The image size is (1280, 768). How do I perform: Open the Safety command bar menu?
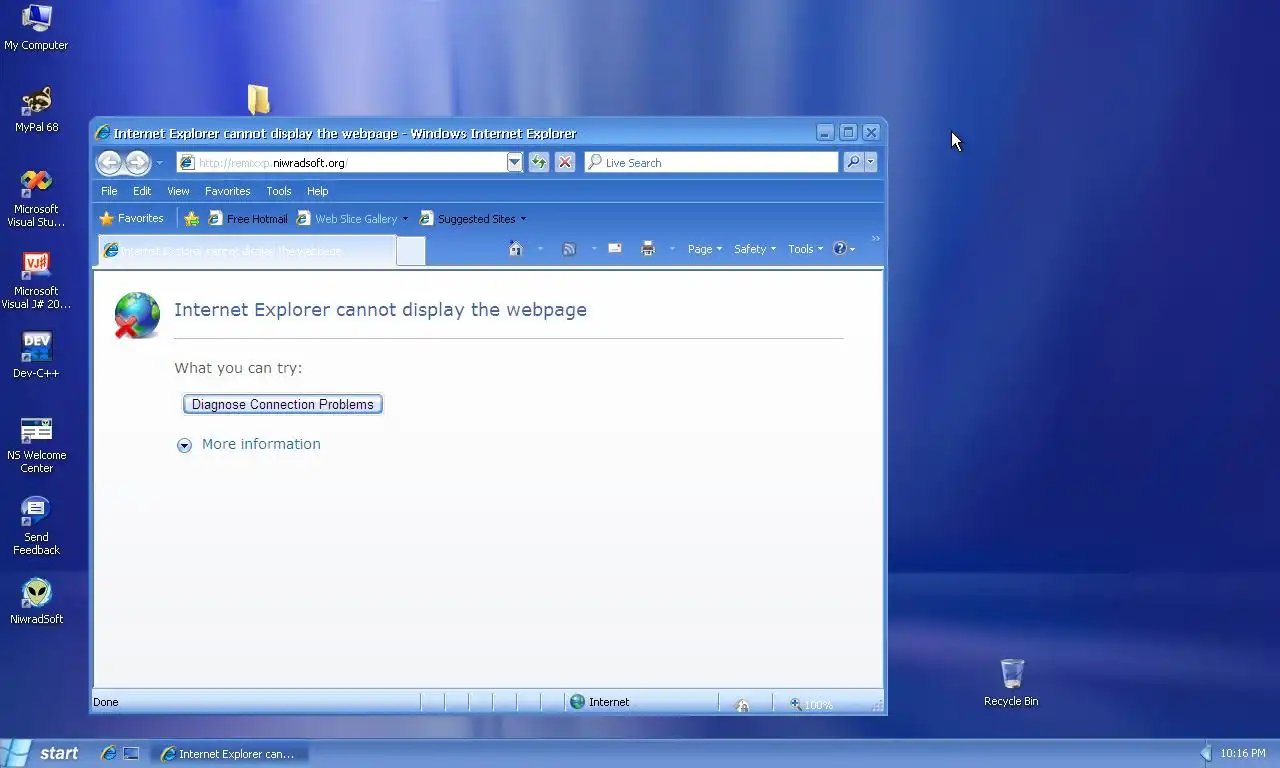(755, 249)
